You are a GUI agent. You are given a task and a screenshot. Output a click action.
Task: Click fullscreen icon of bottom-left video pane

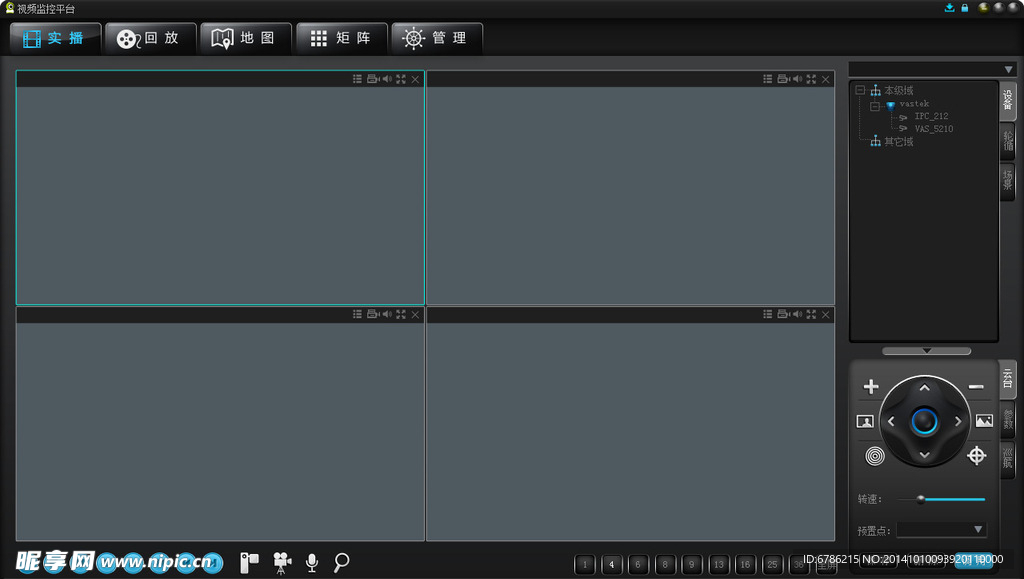[401, 314]
